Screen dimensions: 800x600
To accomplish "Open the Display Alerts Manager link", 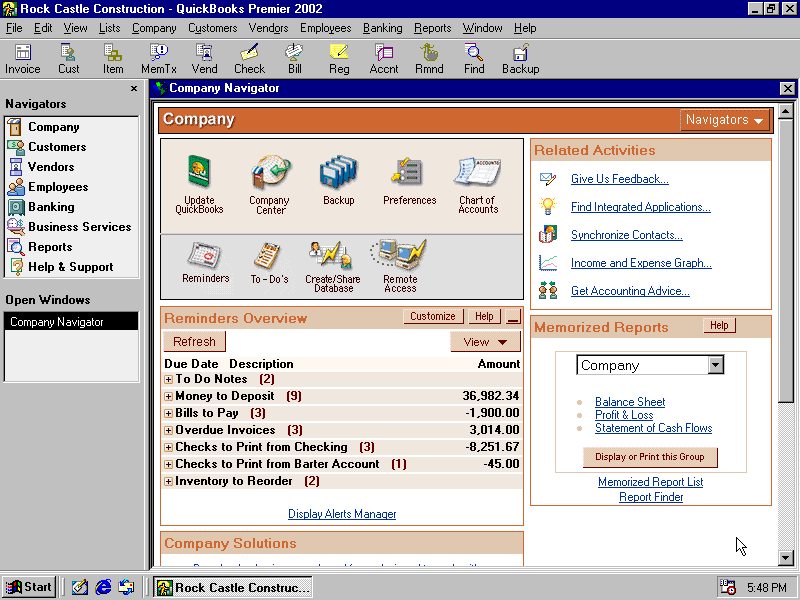I will coord(342,514).
